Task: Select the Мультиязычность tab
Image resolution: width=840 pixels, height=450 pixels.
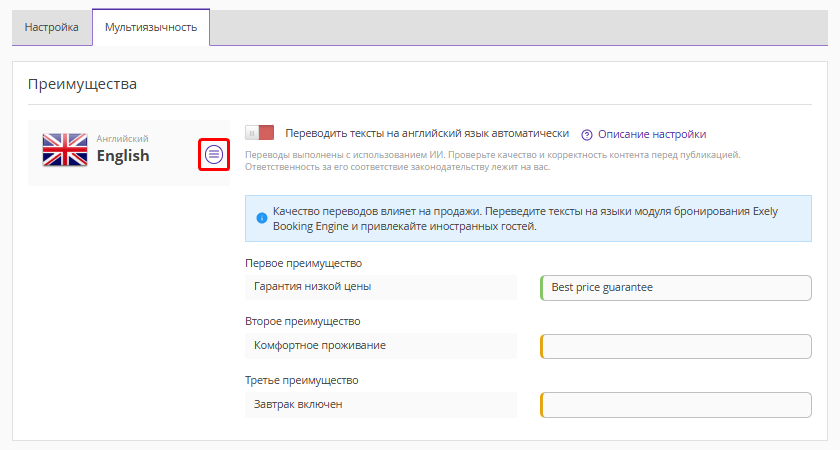Action: click(151, 27)
